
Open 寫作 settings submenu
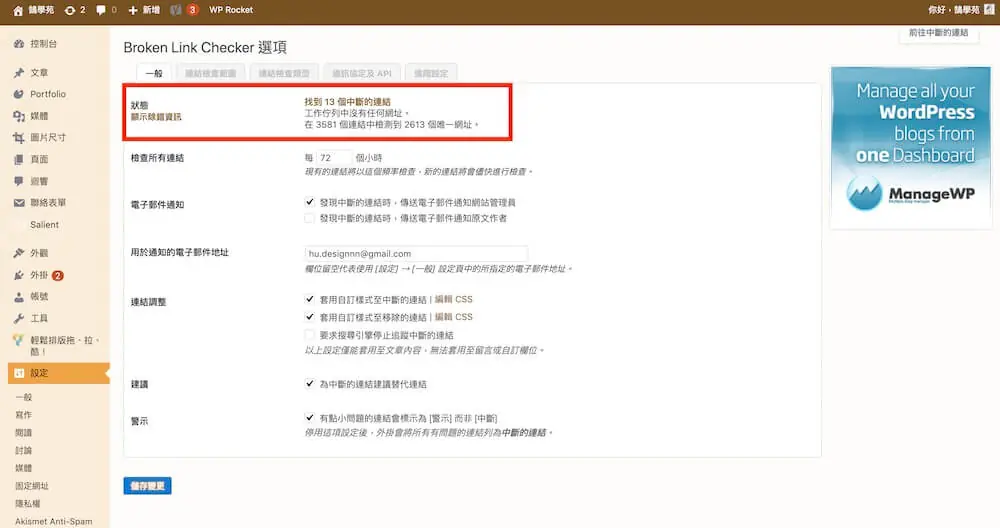[x=24, y=414]
